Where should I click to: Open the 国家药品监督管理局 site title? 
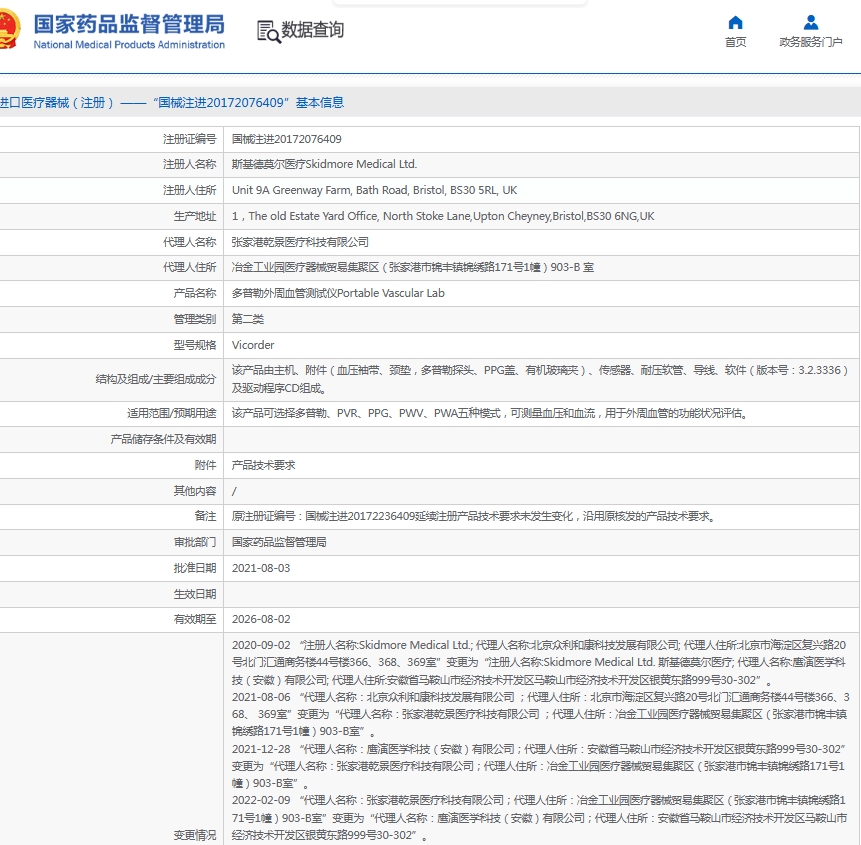point(129,25)
